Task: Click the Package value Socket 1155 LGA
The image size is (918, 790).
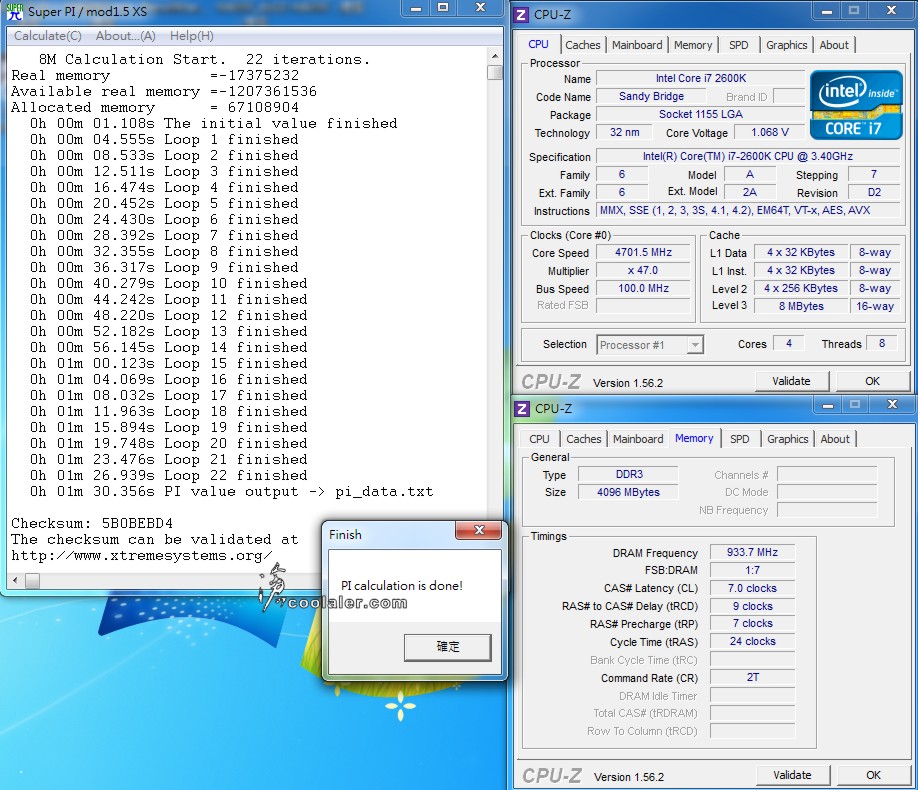Action: coord(701,114)
